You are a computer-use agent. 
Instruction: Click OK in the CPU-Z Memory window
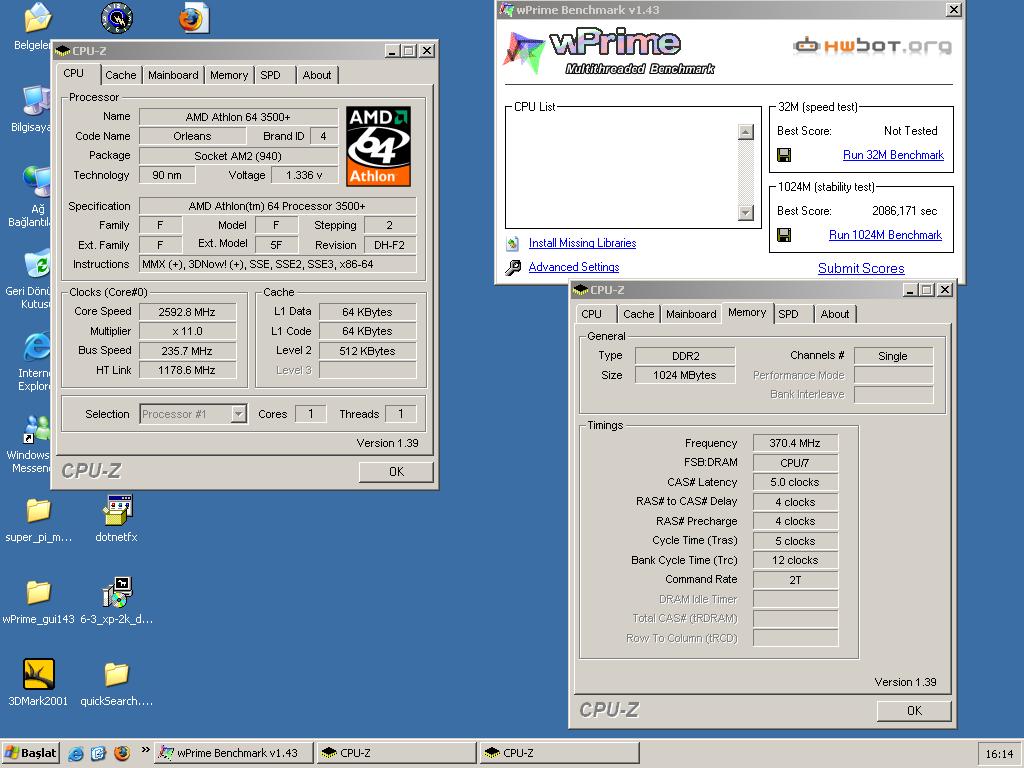[x=914, y=711]
